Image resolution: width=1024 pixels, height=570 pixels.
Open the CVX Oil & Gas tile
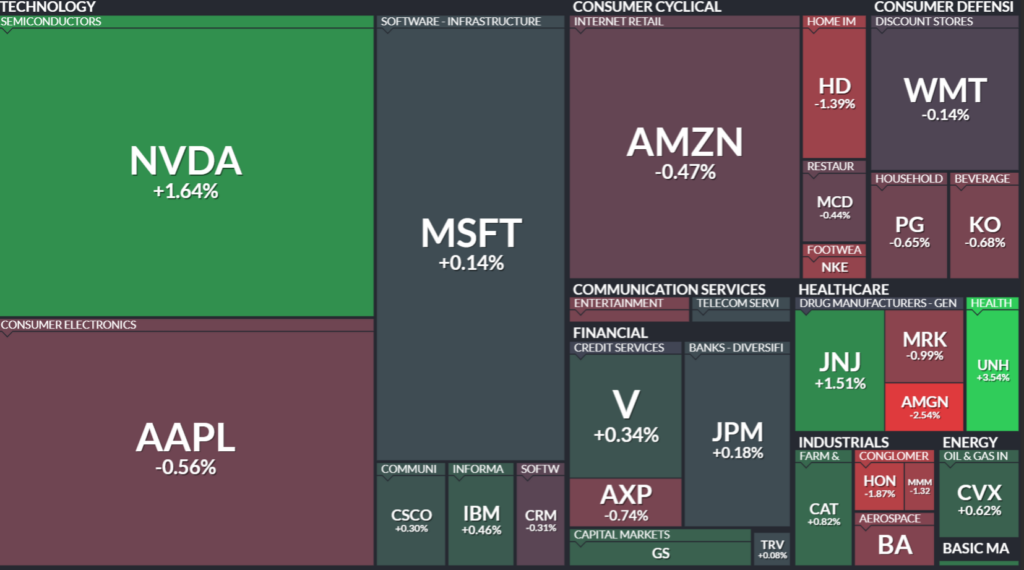(x=979, y=499)
